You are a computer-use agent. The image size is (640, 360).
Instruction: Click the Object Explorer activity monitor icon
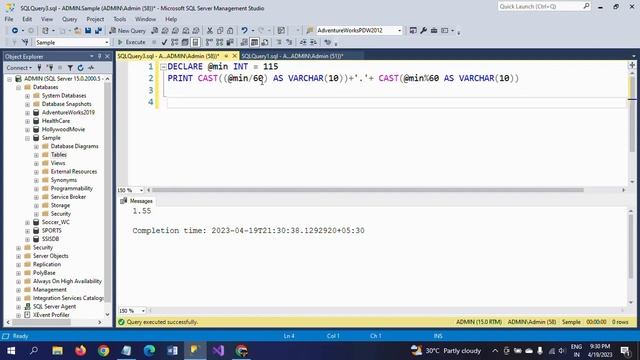(91, 68)
